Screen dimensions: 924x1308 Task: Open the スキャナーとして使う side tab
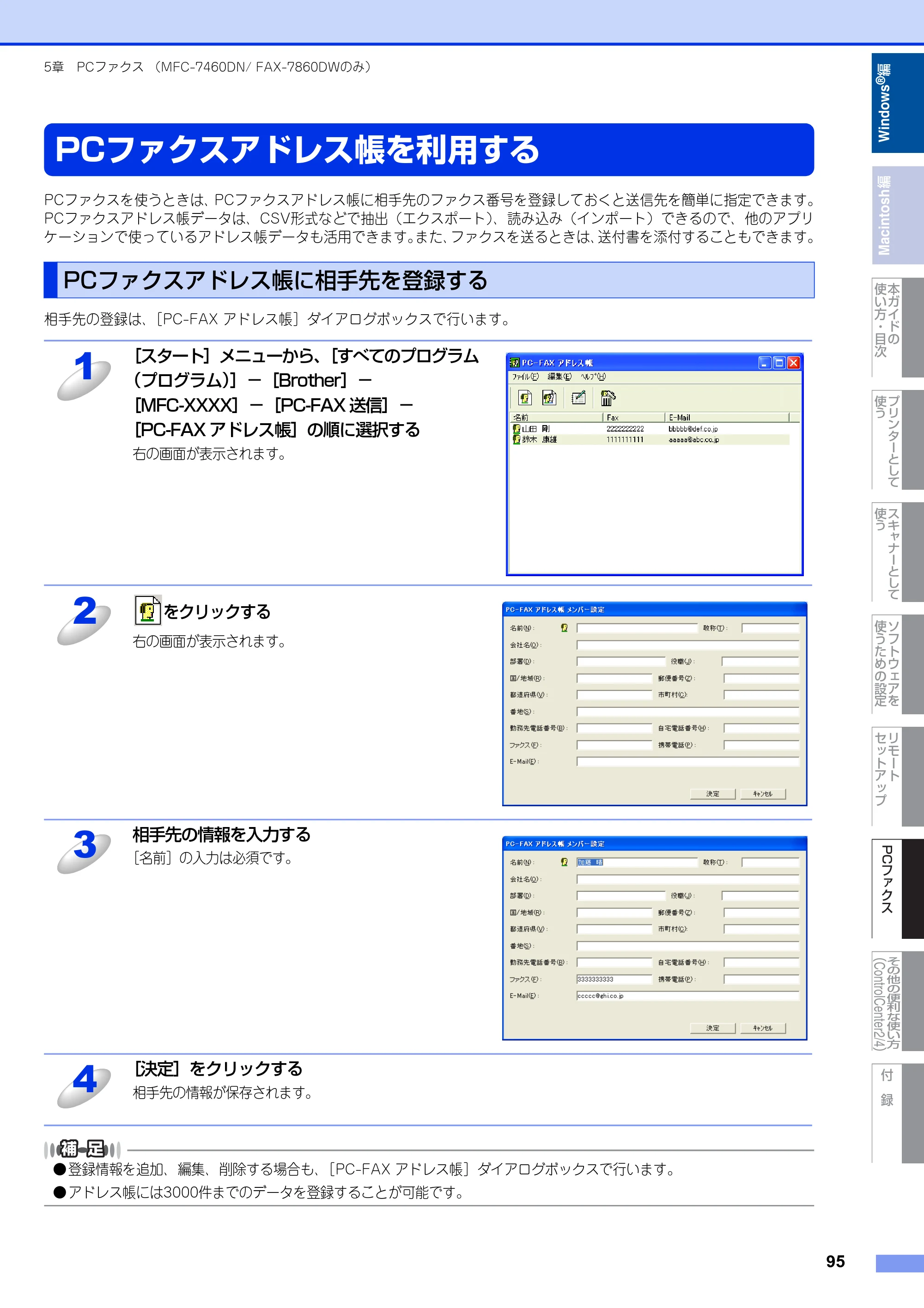coord(897,552)
